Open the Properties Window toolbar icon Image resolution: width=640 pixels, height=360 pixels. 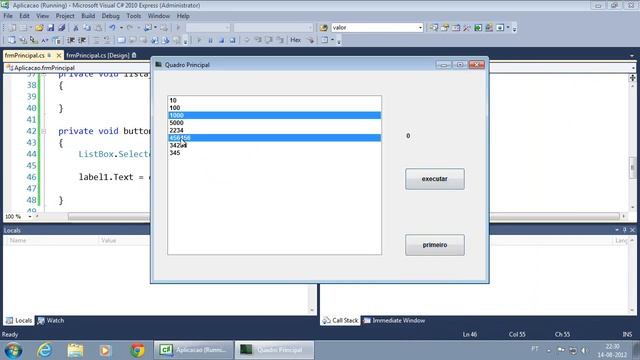click(x=445, y=28)
